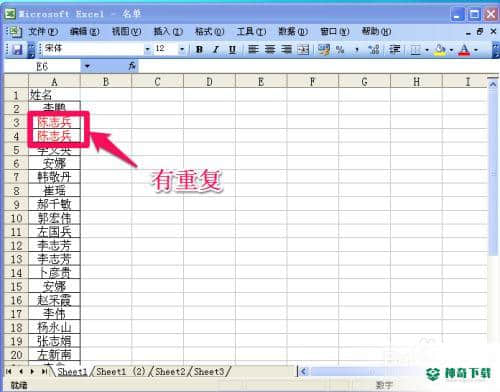Center align the cell text
Screen dimensions: 500x392
click(x=270, y=50)
